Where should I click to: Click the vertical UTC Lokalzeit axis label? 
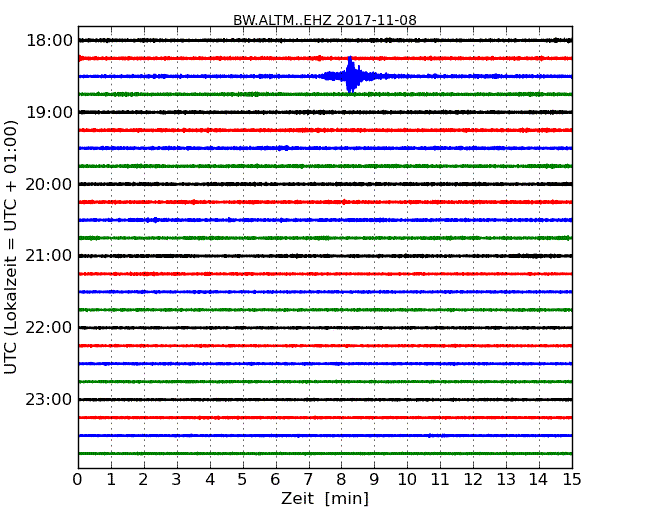11,247
